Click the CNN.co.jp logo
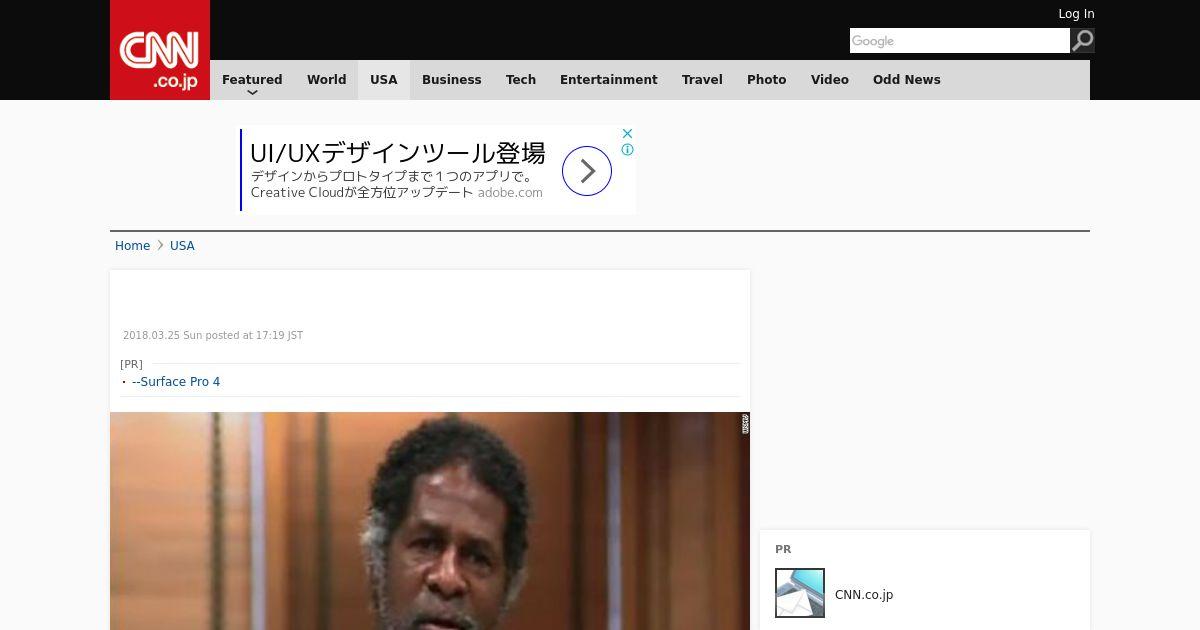 [160, 50]
